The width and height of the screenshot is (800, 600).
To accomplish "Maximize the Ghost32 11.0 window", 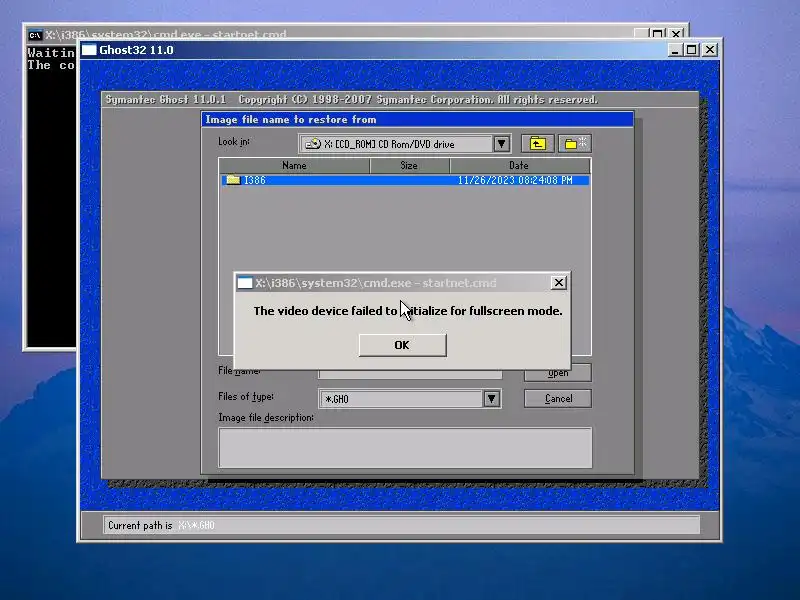I will click(x=692, y=50).
